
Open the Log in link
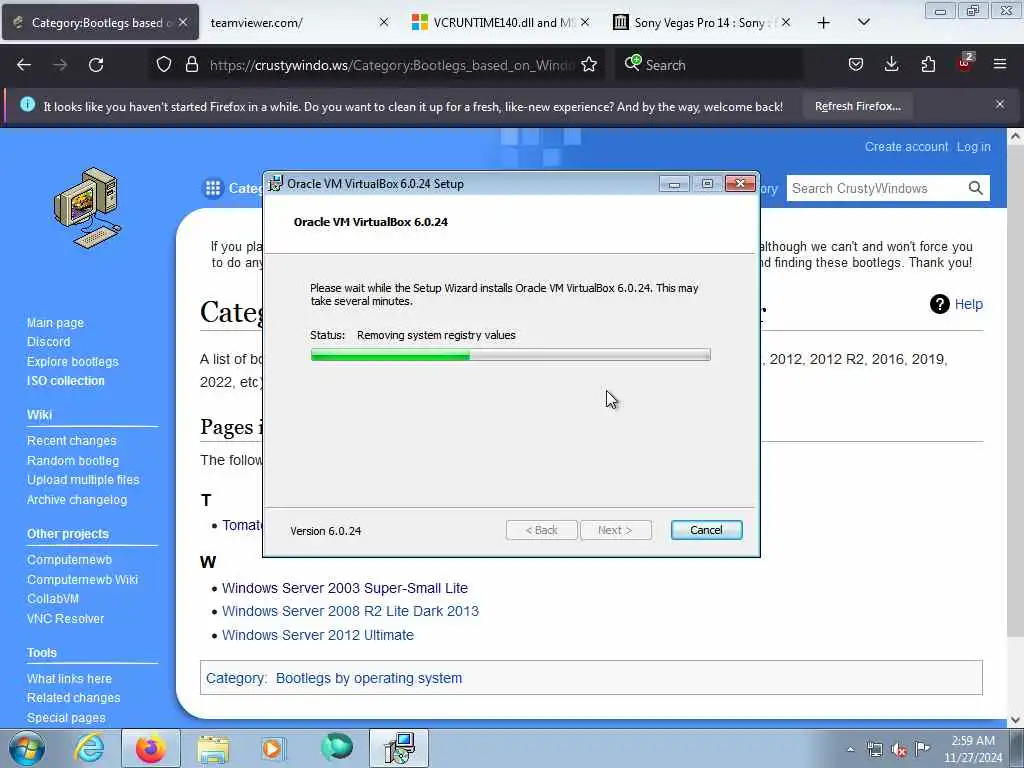pyautogui.click(x=974, y=147)
